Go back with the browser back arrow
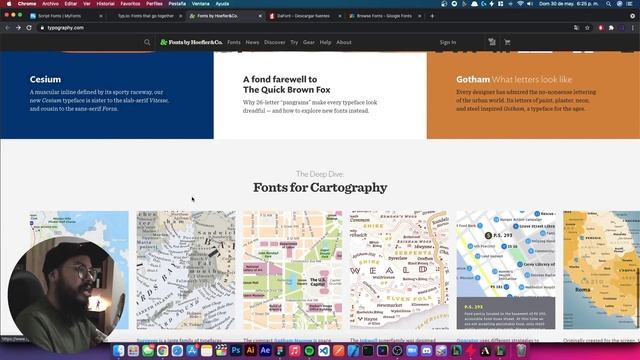Viewport: 640px width, 360px height. click(7, 28)
